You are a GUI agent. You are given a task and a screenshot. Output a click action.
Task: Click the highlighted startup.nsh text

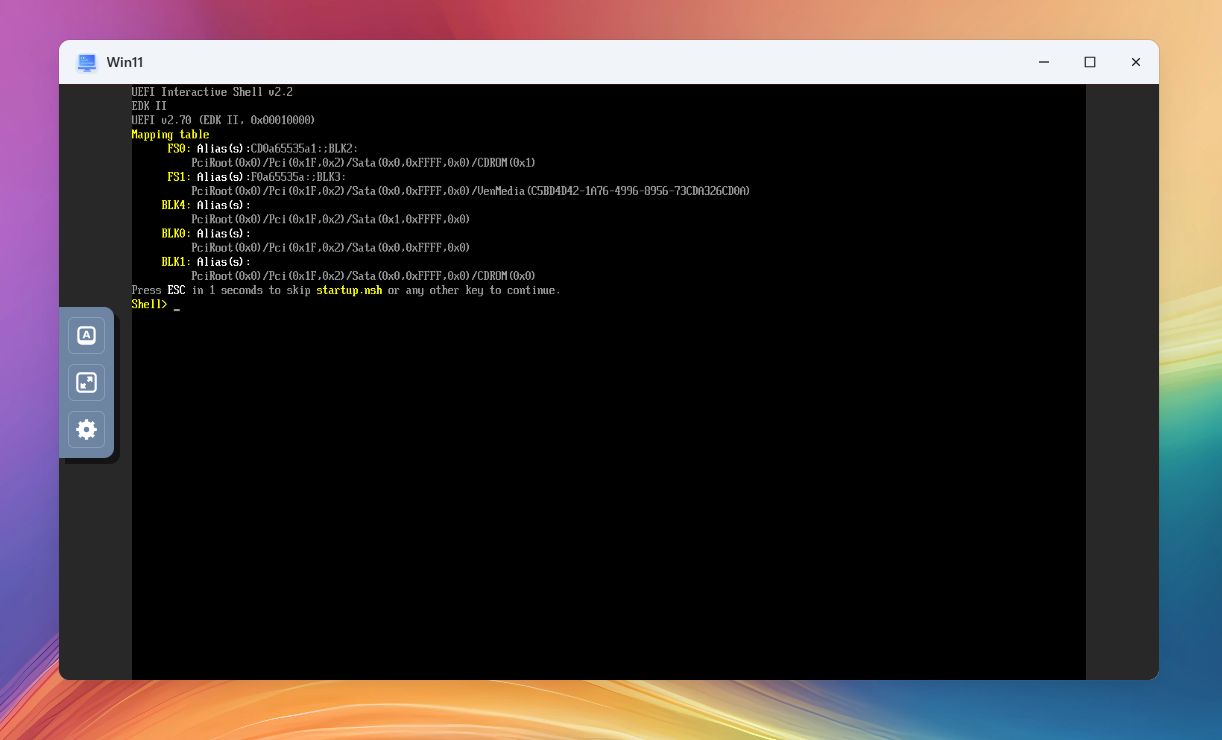349,290
